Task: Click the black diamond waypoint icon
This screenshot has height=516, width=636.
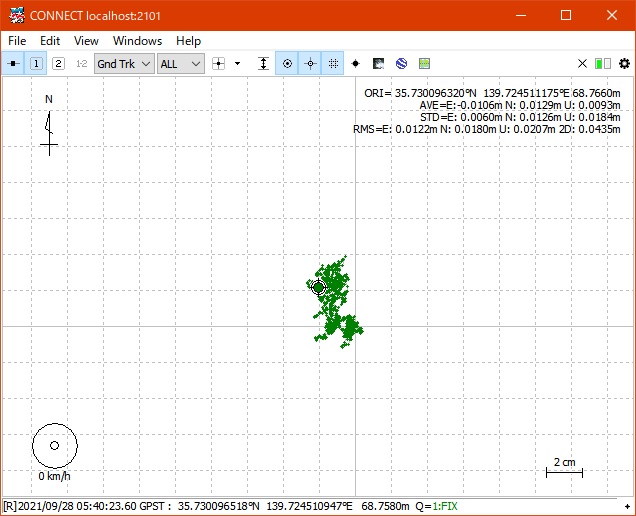Action: (x=356, y=63)
